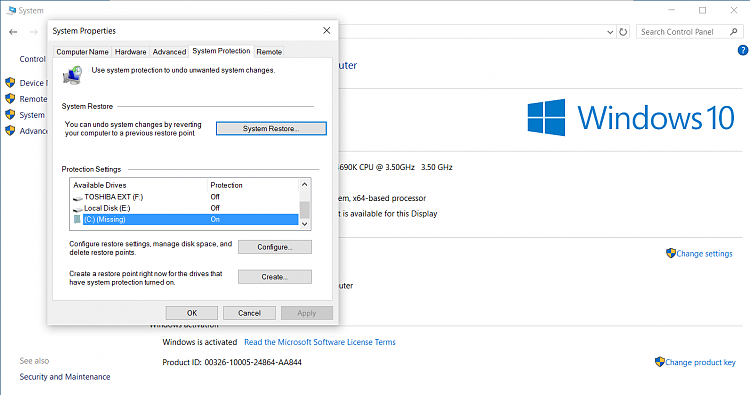The width and height of the screenshot is (750, 395).
Task: Click the (C:) Missing drive icon
Action: tap(77, 219)
